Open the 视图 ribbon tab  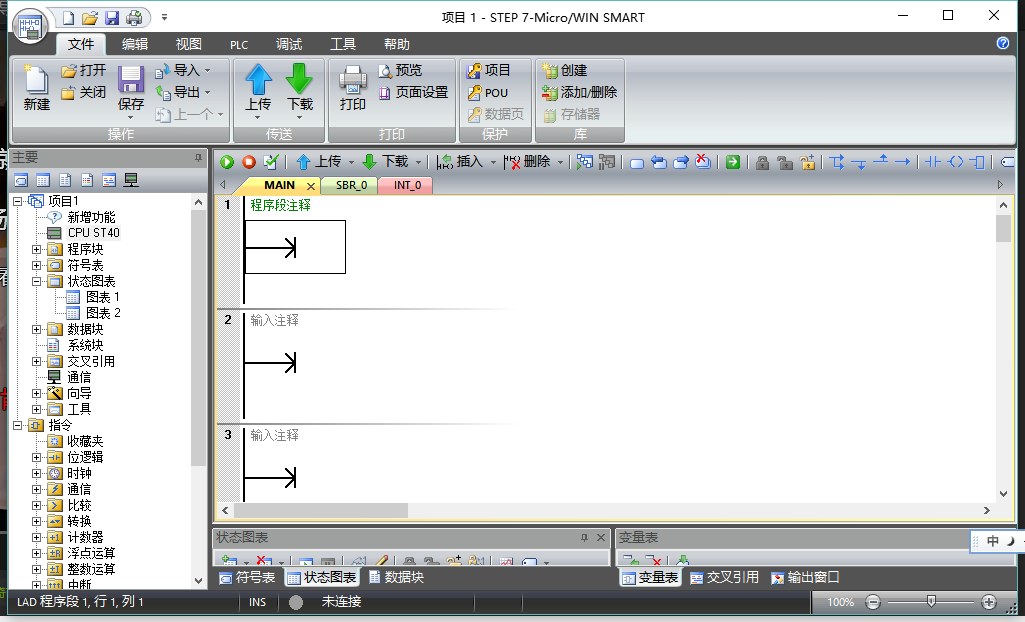tap(188, 44)
